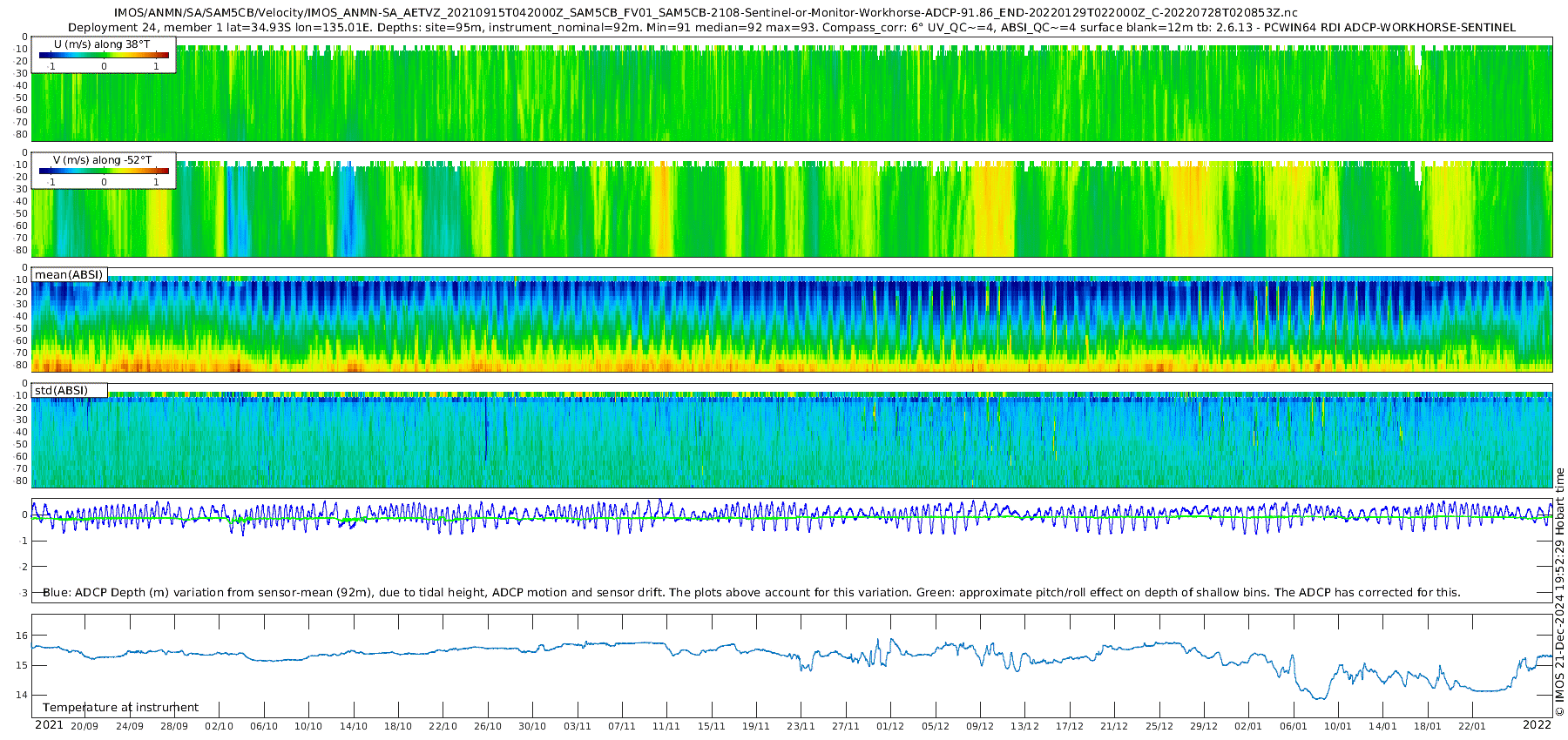Click the 11/11 date tick label
The height and width of the screenshot is (740, 1568).
666,726
